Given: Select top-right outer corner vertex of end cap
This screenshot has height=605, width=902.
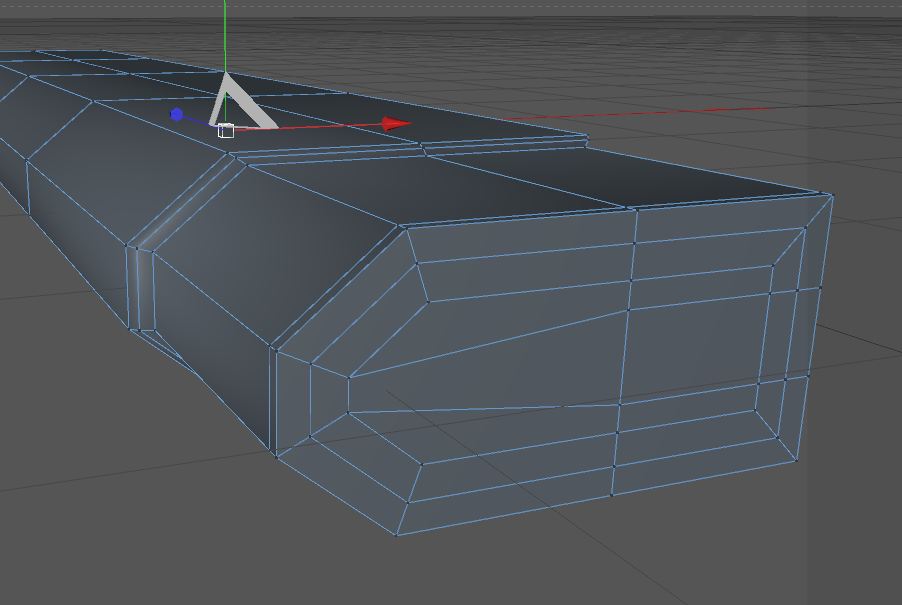Looking at the screenshot, I should click(x=831, y=197).
